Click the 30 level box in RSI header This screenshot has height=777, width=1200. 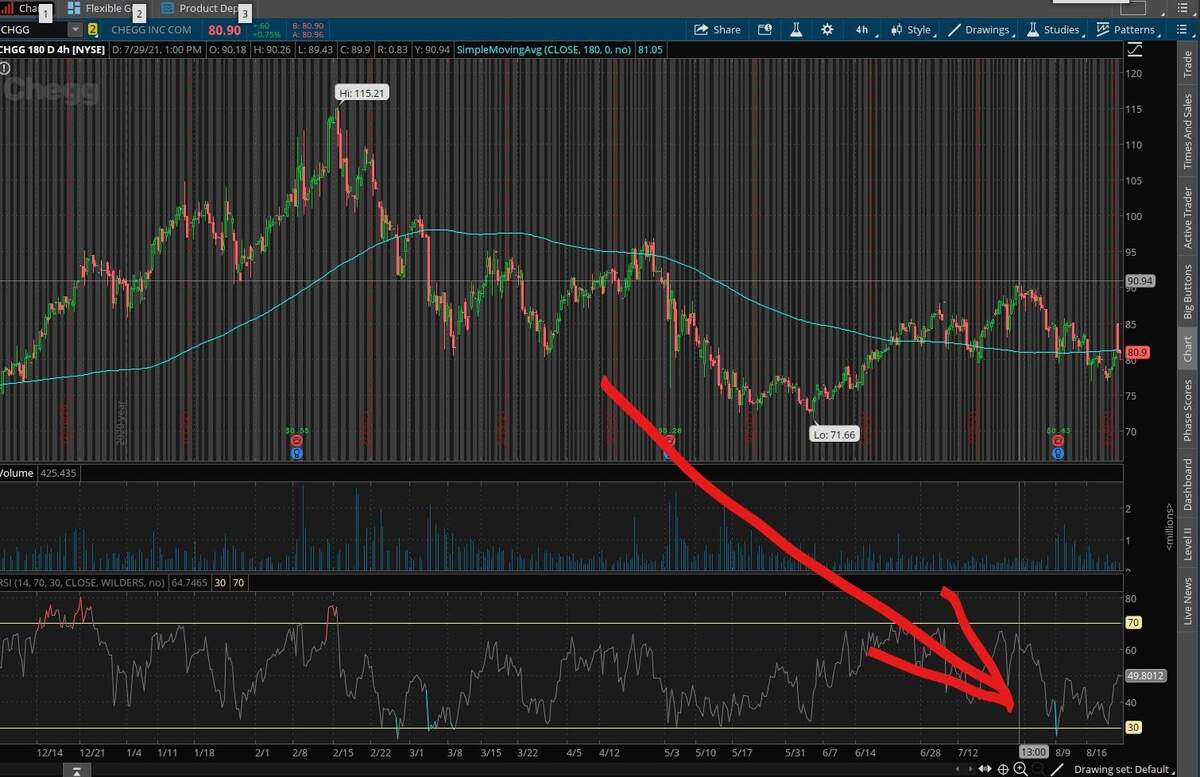pyautogui.click(x=219, y=582)
